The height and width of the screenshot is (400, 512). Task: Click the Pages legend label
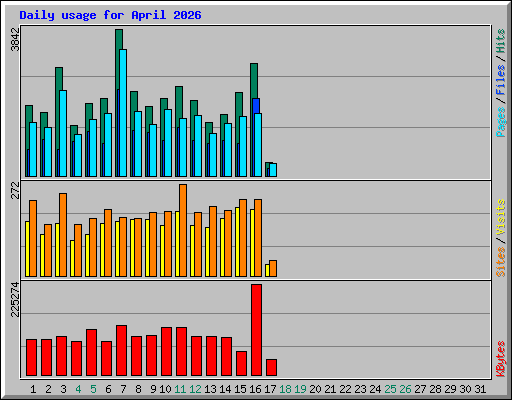coord(501,122)
